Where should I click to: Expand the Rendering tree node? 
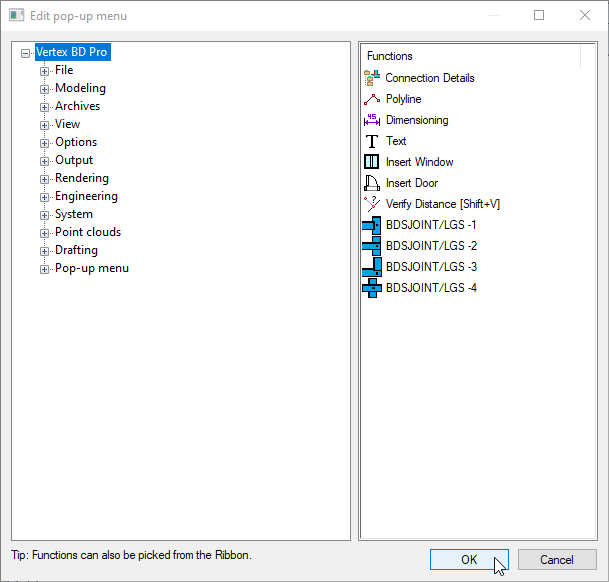click(x=44, y=179)
